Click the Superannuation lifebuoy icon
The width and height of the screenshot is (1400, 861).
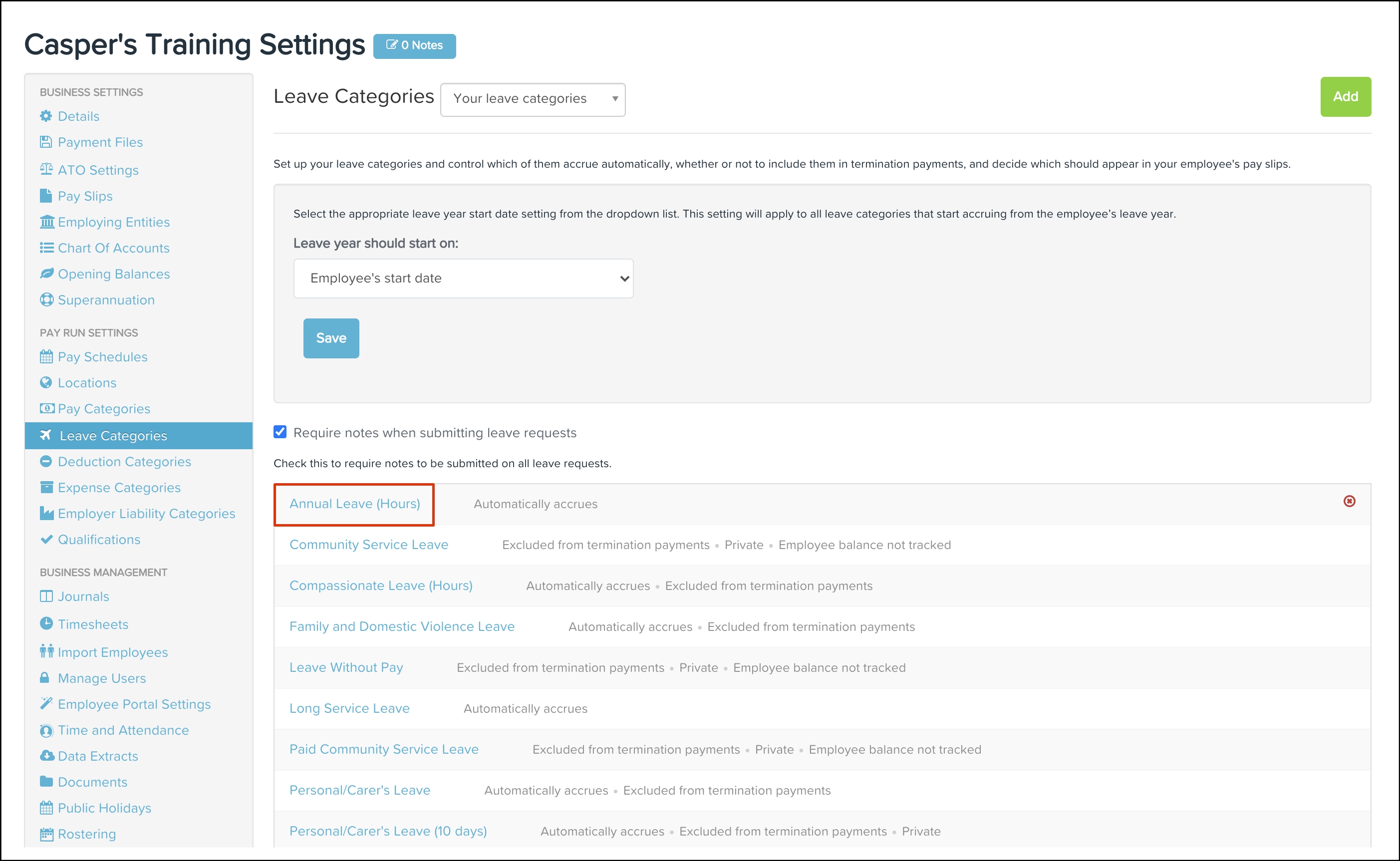point(46,300)
